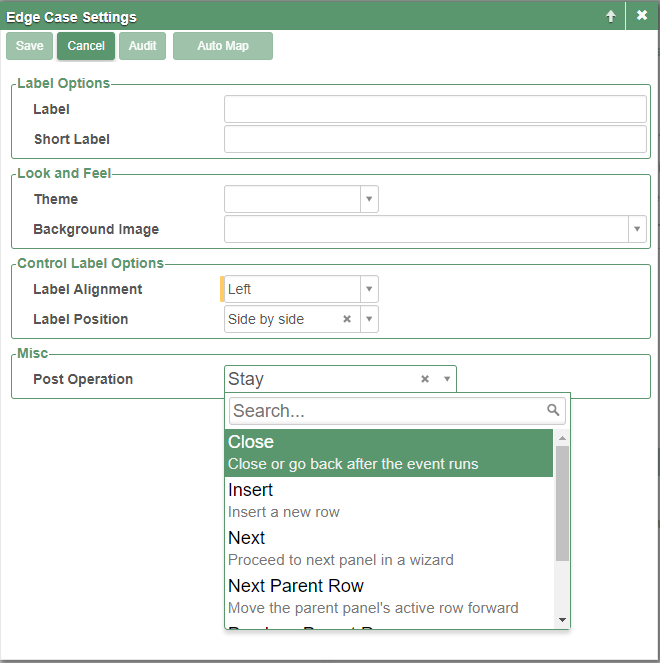660x663 pixels.
Task: Click the dropdown list scroll up arrow
Action: 562,438
